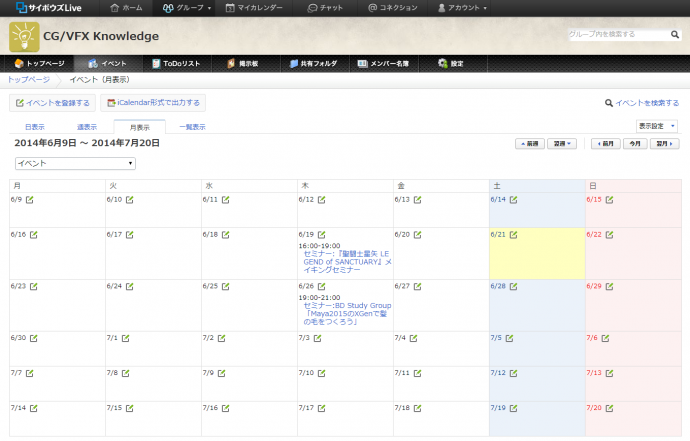Switch to the 一覧表示 tab

(192, 127)
